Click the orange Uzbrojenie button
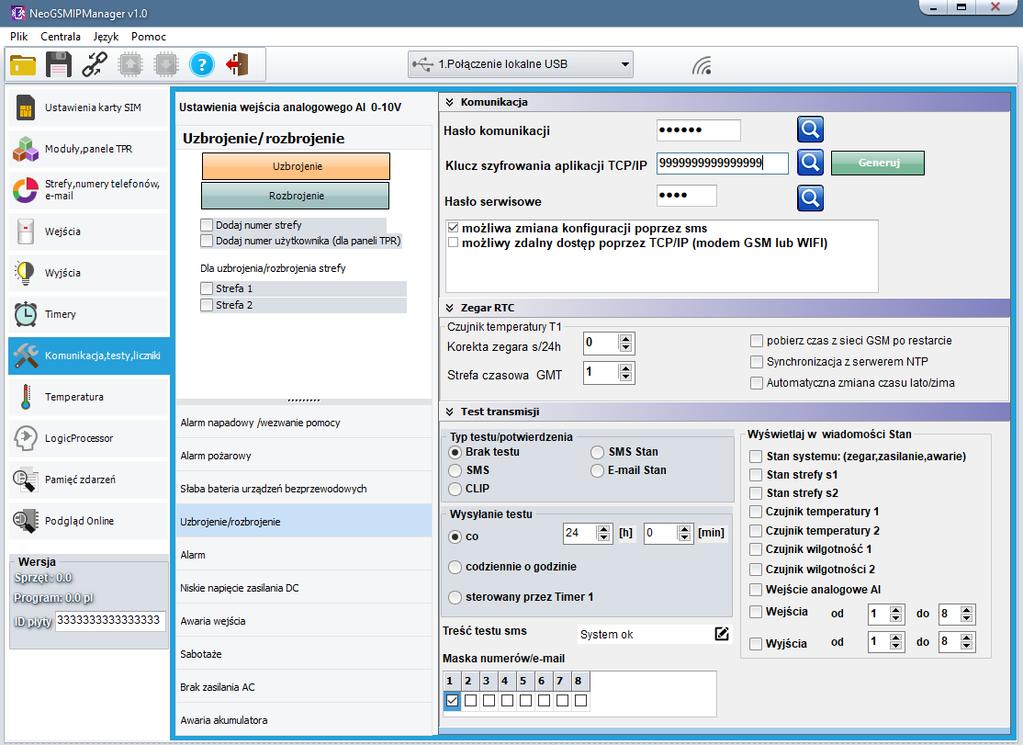The height and width of the screenshot is (745, 1023). click(296, 166)
